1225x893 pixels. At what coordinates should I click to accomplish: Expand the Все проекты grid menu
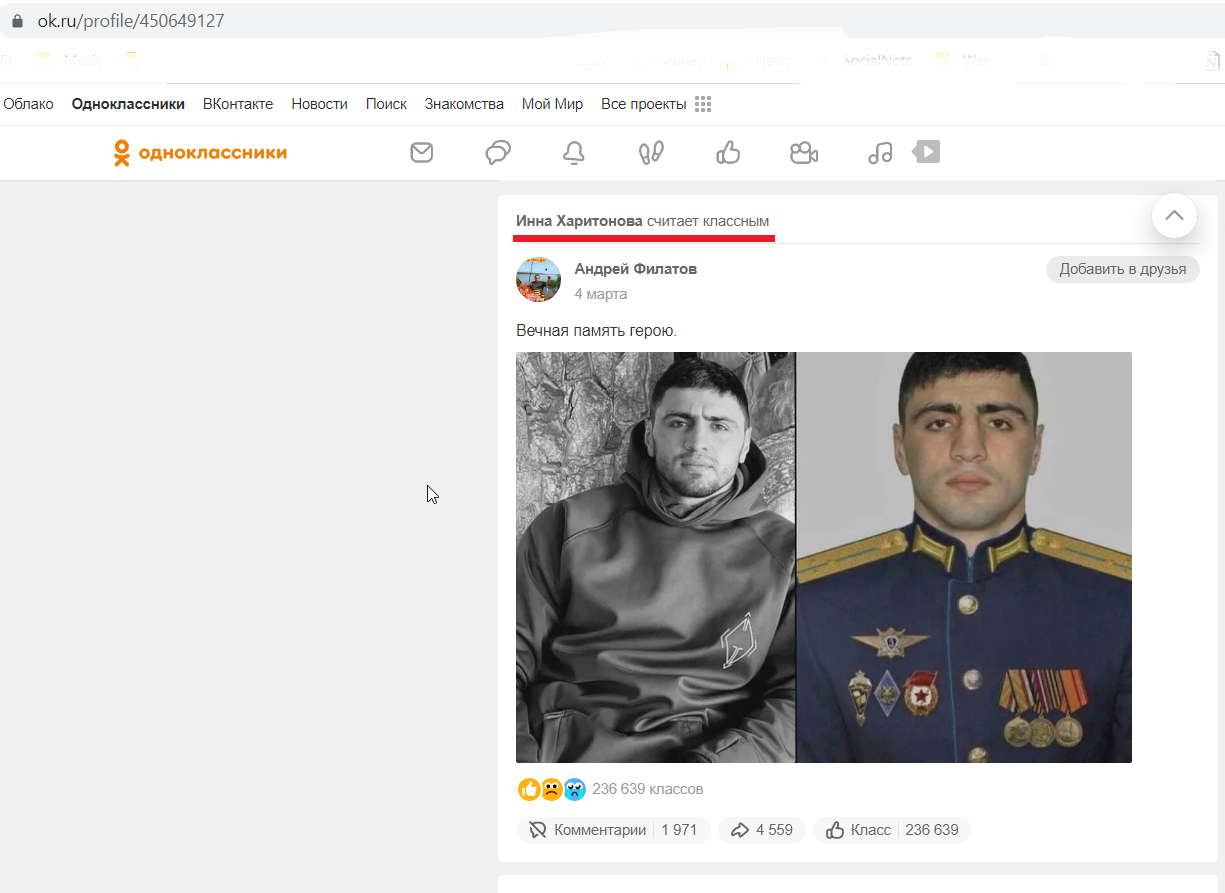(703, 104)
